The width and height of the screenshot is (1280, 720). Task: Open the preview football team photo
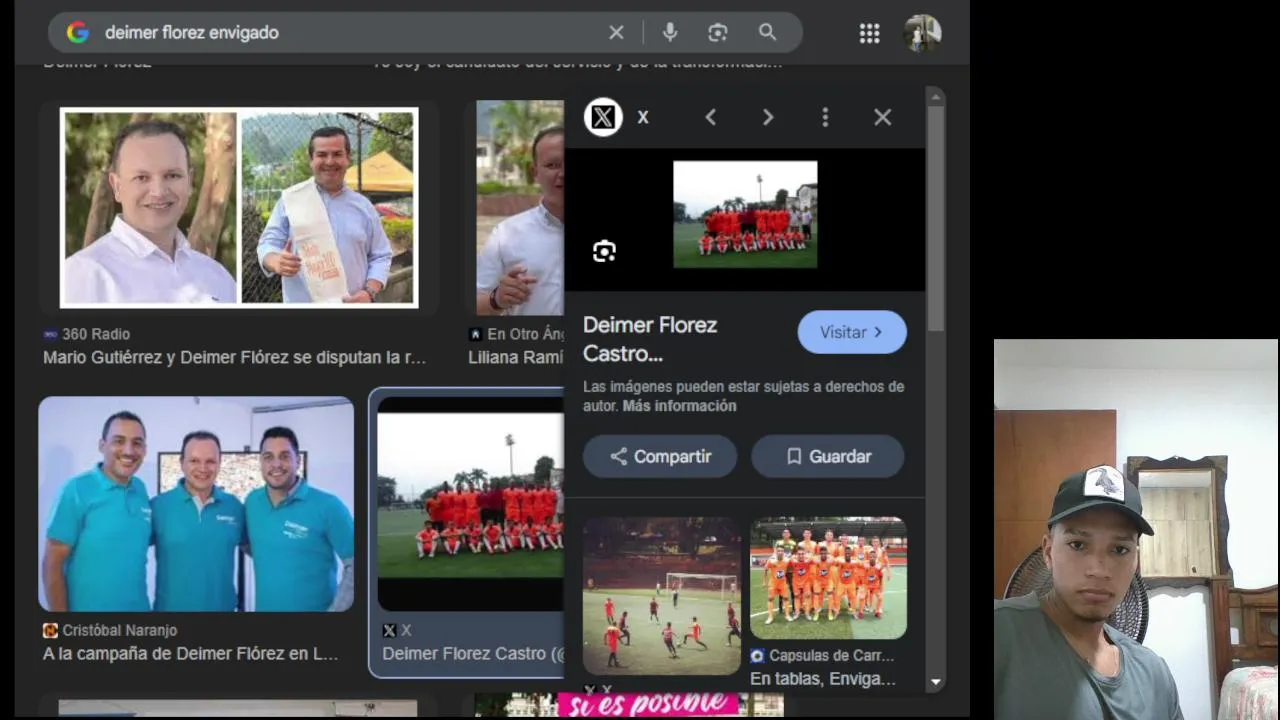pos(745,214)
